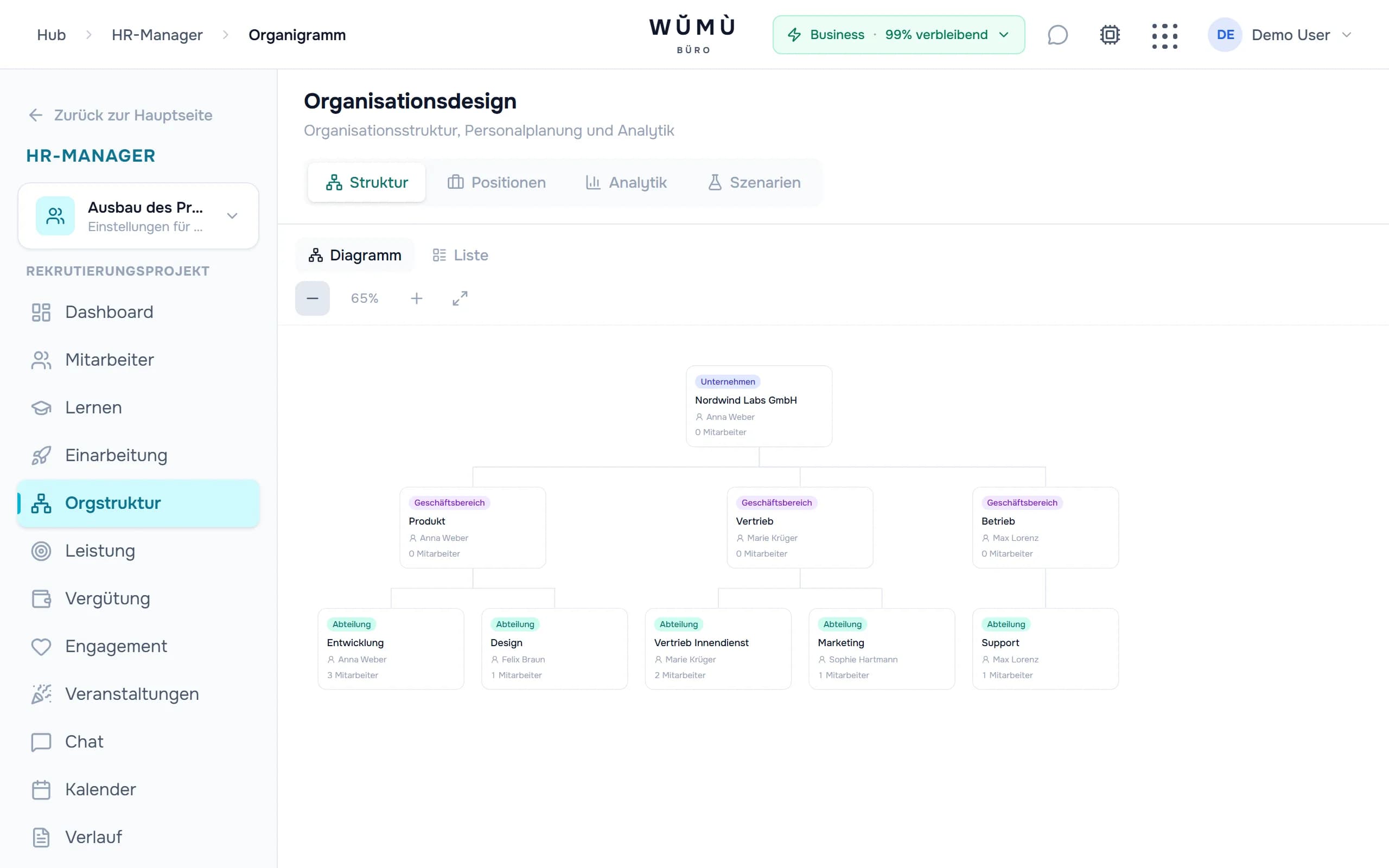1389x868 pixels.
Task: Select Vertrieb Innendienst node
Action: coord(718,649)
